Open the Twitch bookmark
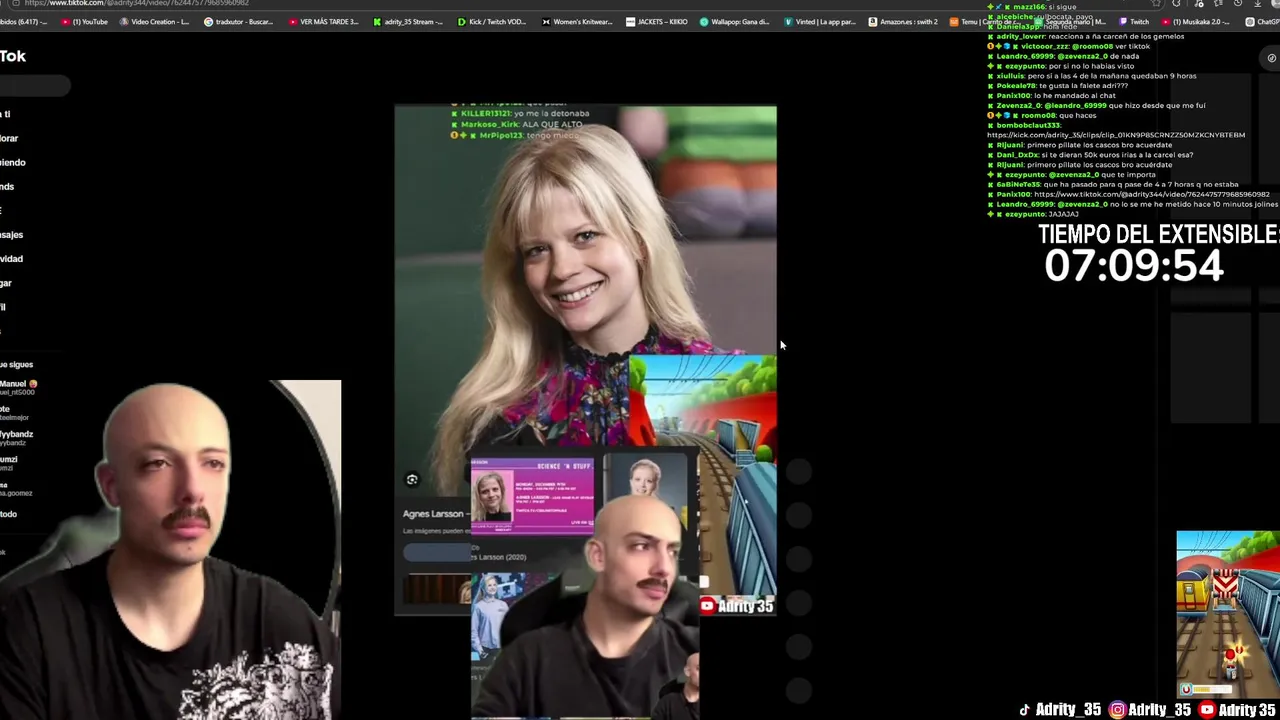Image resolution: width=1280 pixels, height=720 pixels. point(1134,22)
